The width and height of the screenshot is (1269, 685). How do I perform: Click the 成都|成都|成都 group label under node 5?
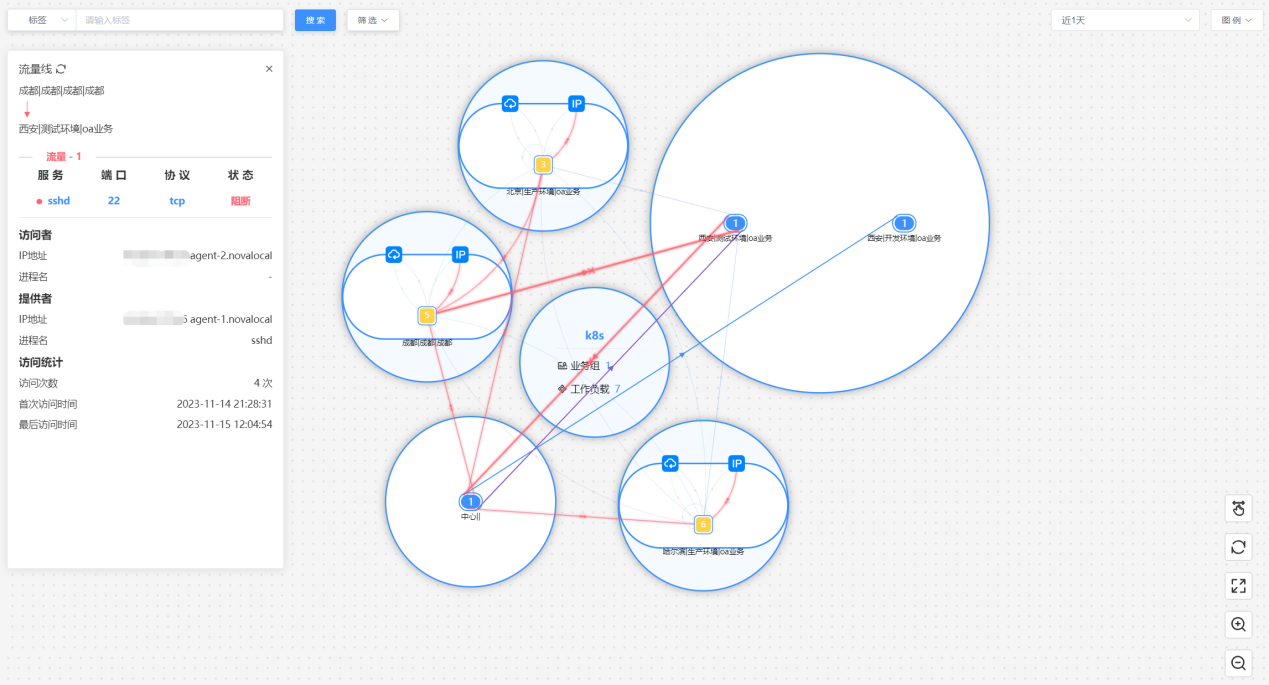[427, 342]
